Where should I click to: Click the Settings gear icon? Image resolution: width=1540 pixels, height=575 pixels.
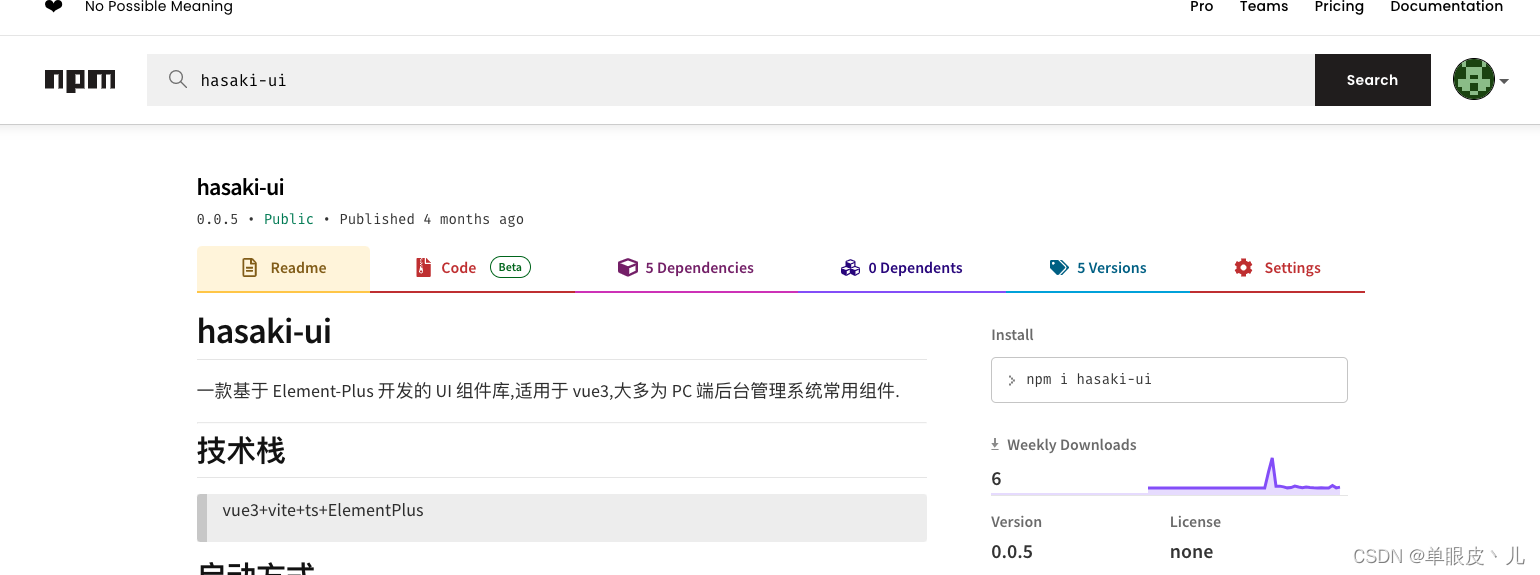point(1243,268)
